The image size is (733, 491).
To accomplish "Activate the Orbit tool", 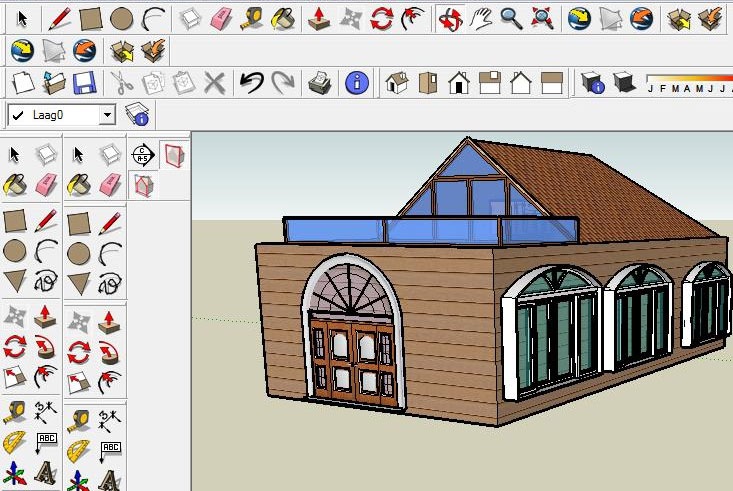I will coord(450,19).
